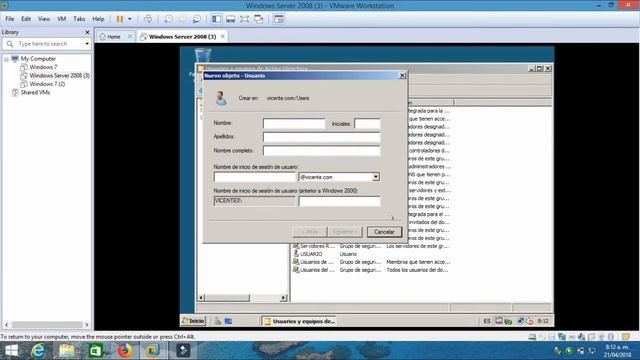Open the power options dropdown arrow
Image resolution: width=640 pixels, height=360 pixels.
click(130, 19)
